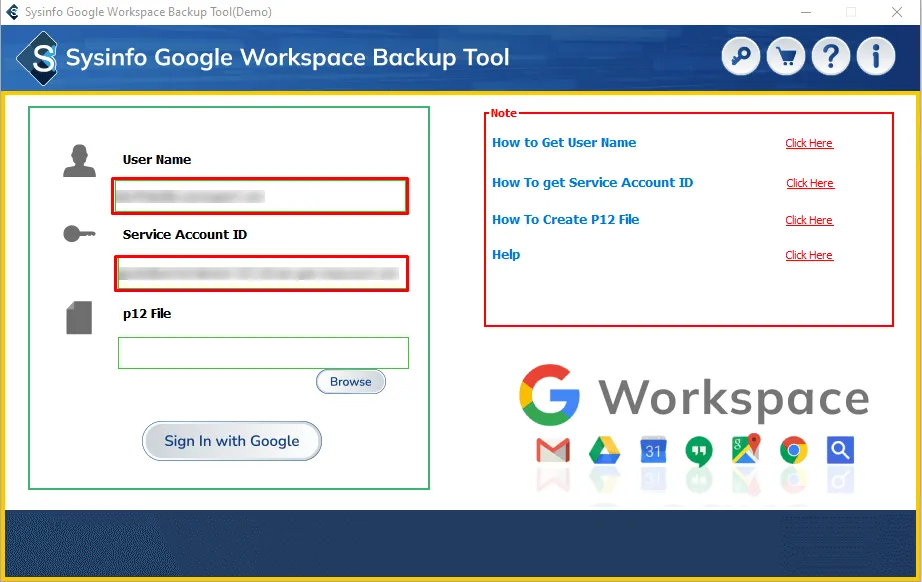Open the license key activation icon

(x=740, y=56)
